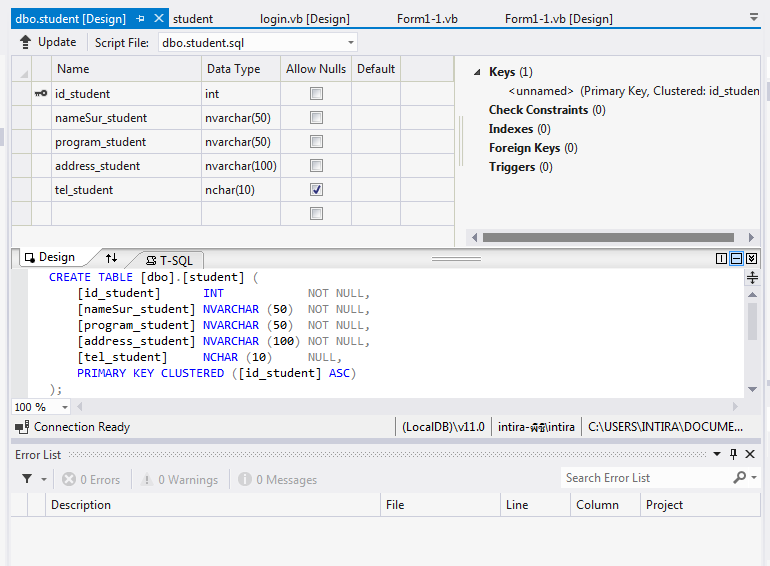Screen dimensions: 770x566
Task: Click the (LocalDB)\v11.0 status entry
Action: (443, 427)
